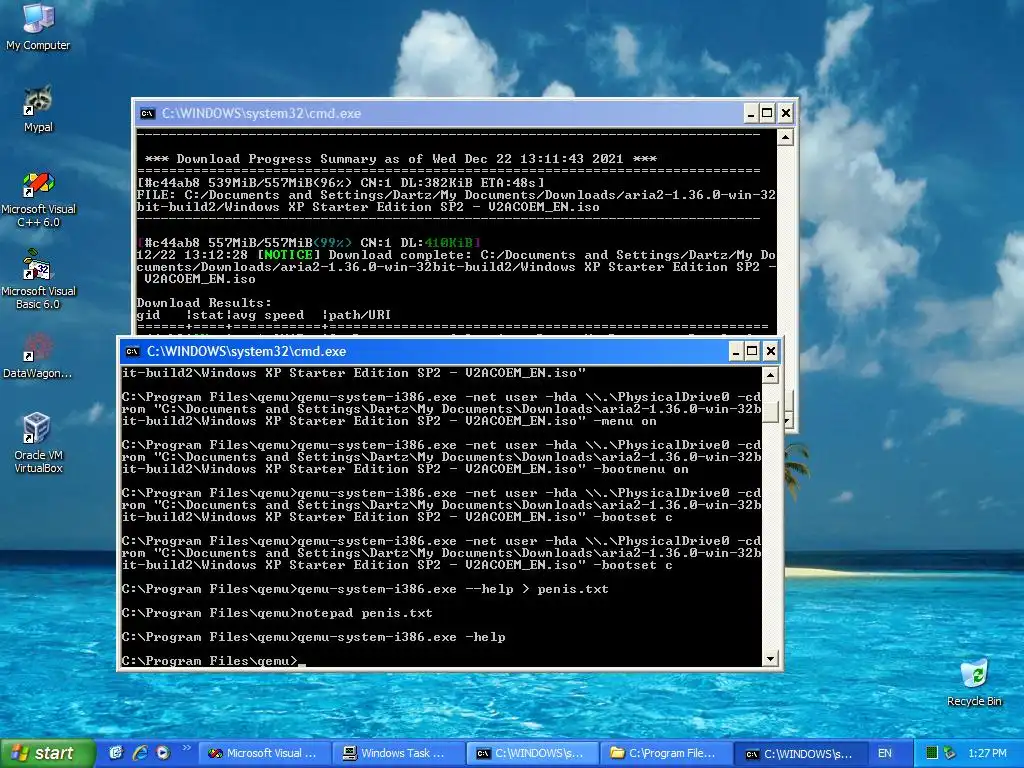Click the 'notepad penis.txt' command line
Viewport: 1024px width, 768px height.
(277, 613)
